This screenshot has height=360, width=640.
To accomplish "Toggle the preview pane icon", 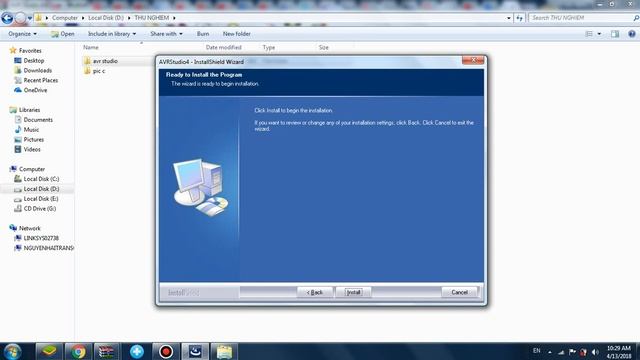I will point(615,34).
